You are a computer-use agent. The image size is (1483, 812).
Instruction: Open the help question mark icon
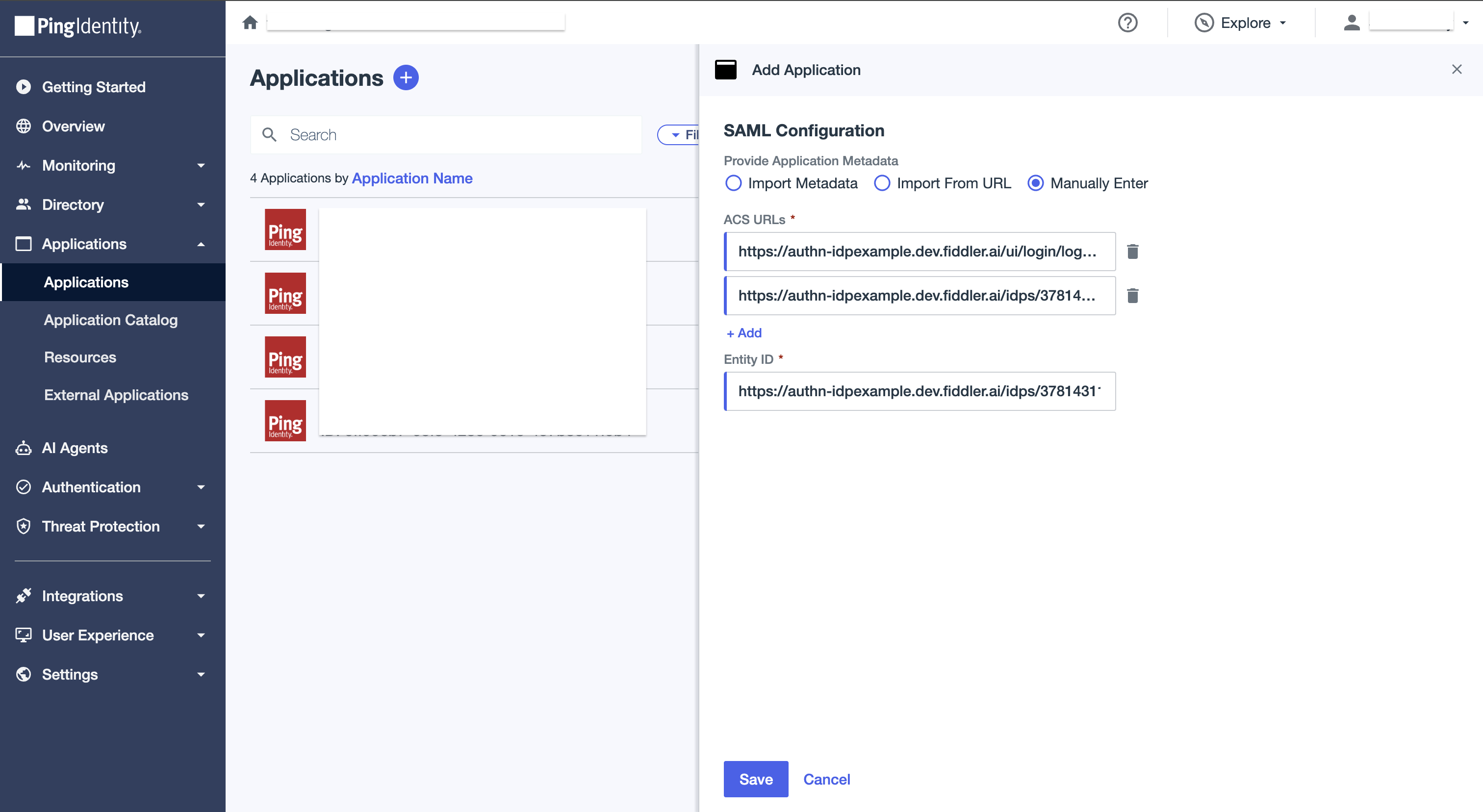[1127, 23]
